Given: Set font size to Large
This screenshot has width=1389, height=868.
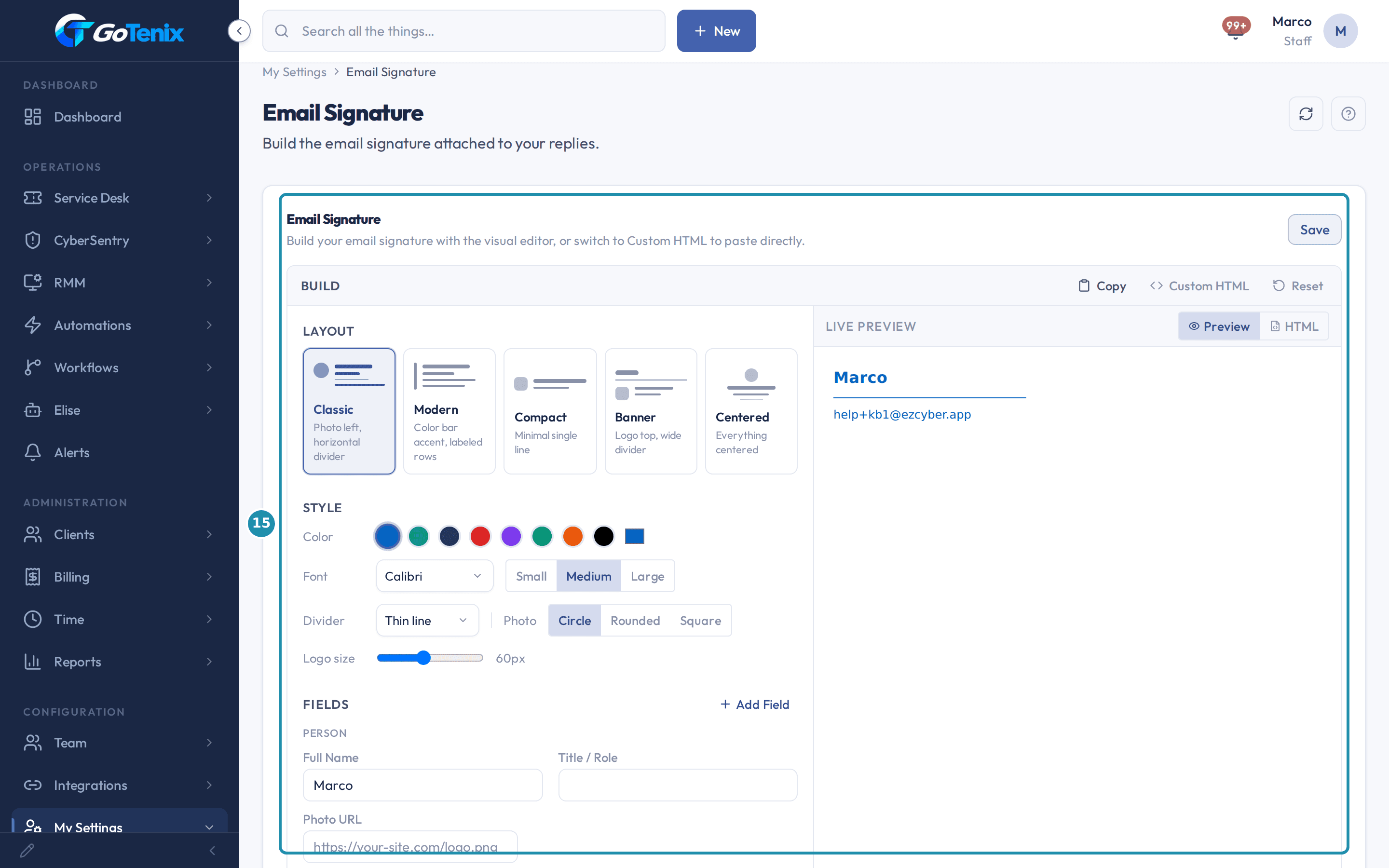Looking at the screenshot, I should coord(647,576).
